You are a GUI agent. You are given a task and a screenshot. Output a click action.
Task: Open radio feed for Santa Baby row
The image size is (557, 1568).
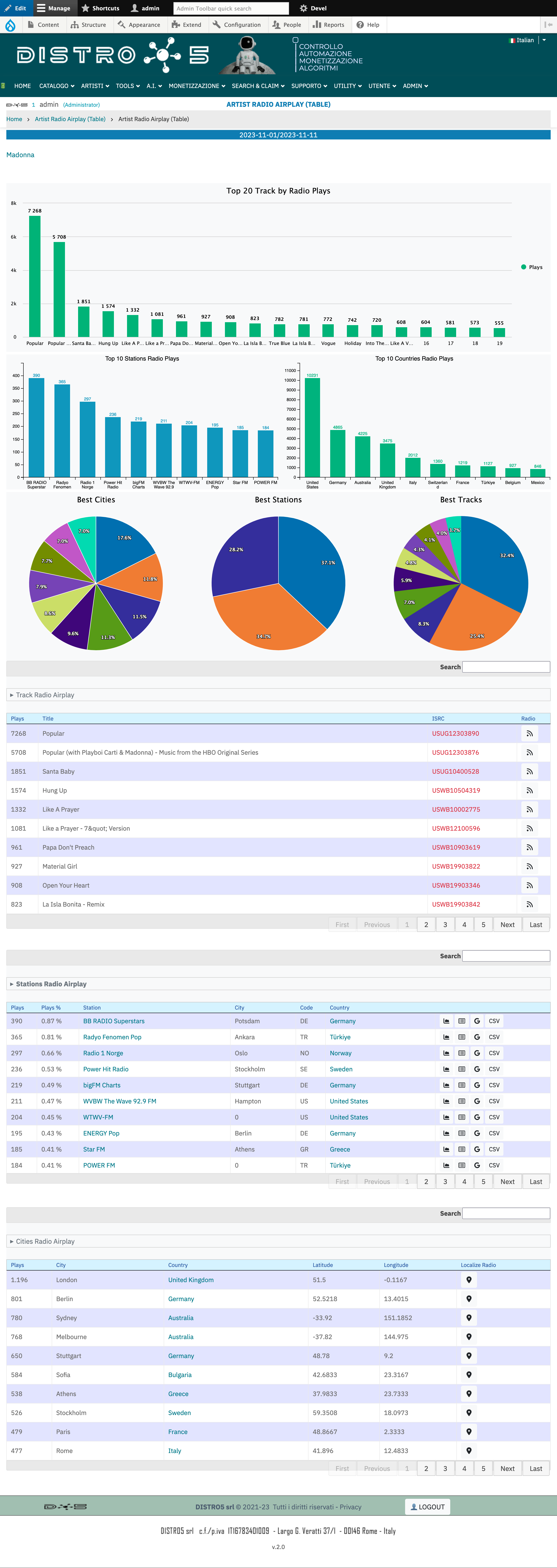[530, 771]
